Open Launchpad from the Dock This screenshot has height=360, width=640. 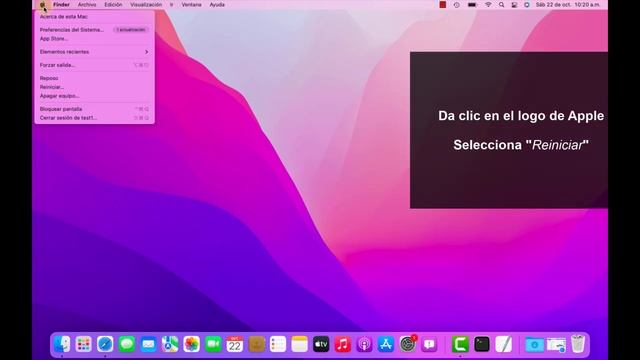(84, 344)
